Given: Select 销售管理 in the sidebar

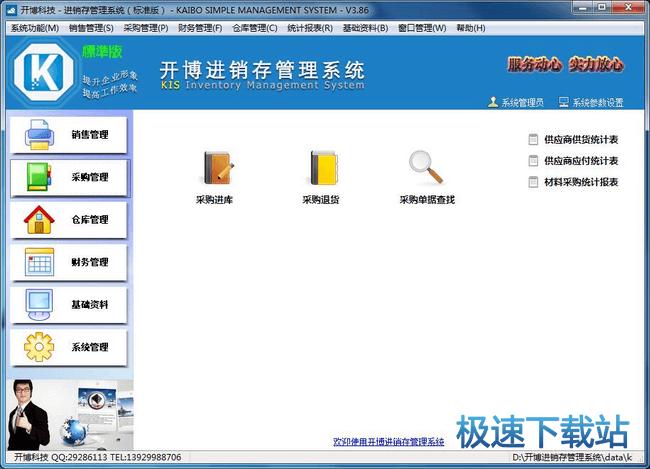Looking at the screenshot, I should coord(69,135).
